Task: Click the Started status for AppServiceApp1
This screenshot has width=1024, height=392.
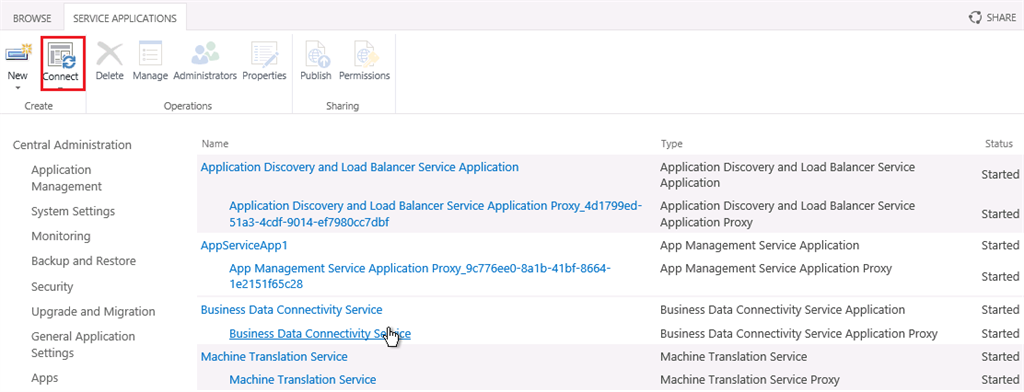Action: pos(1000,246)
